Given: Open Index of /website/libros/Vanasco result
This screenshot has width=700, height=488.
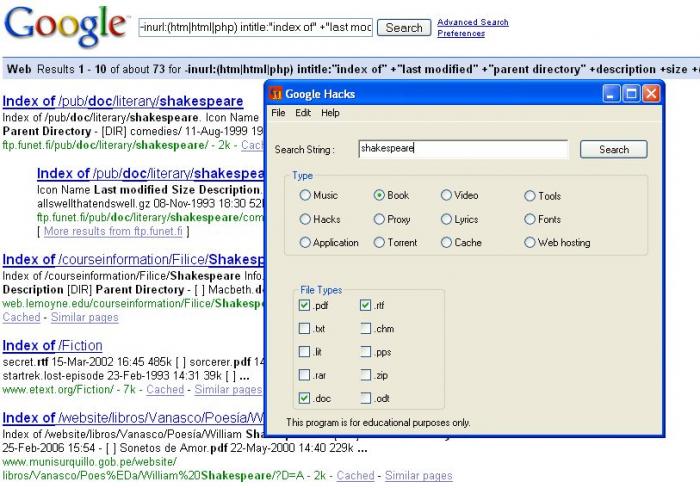Looking at the screenshot, I should point(133,418).
